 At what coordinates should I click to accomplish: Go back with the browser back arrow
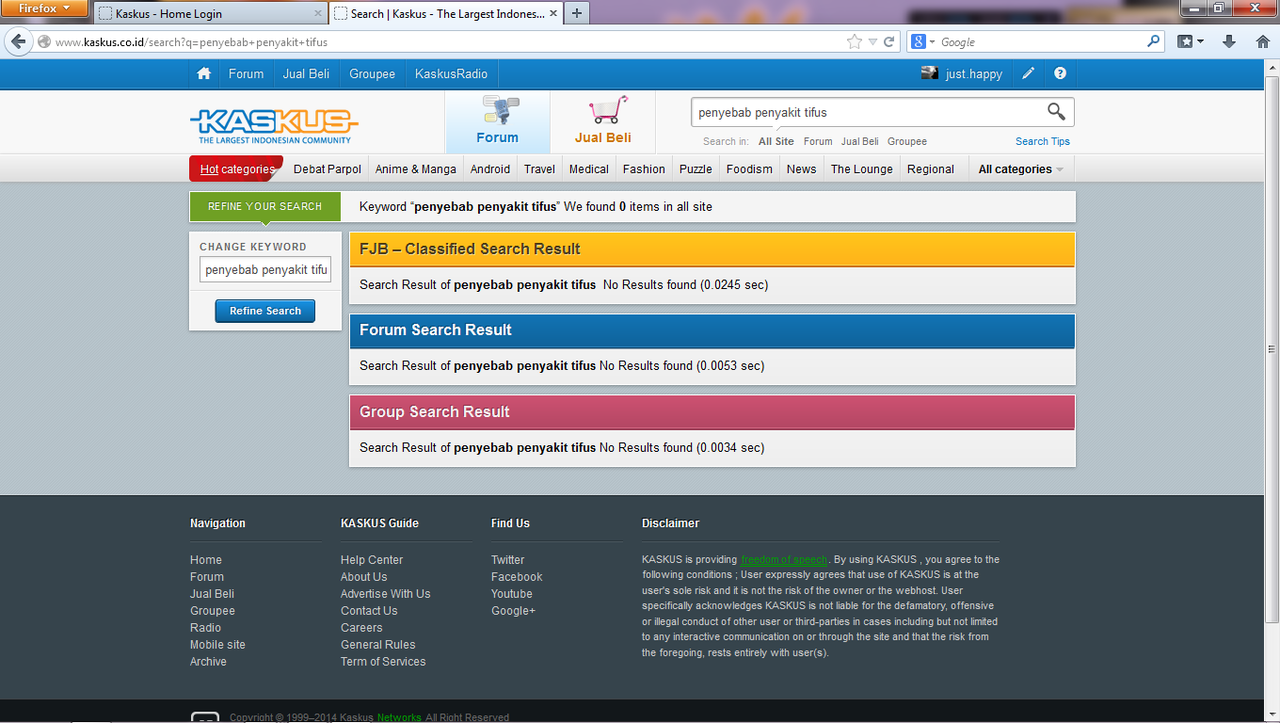click(x=17, y=42)
